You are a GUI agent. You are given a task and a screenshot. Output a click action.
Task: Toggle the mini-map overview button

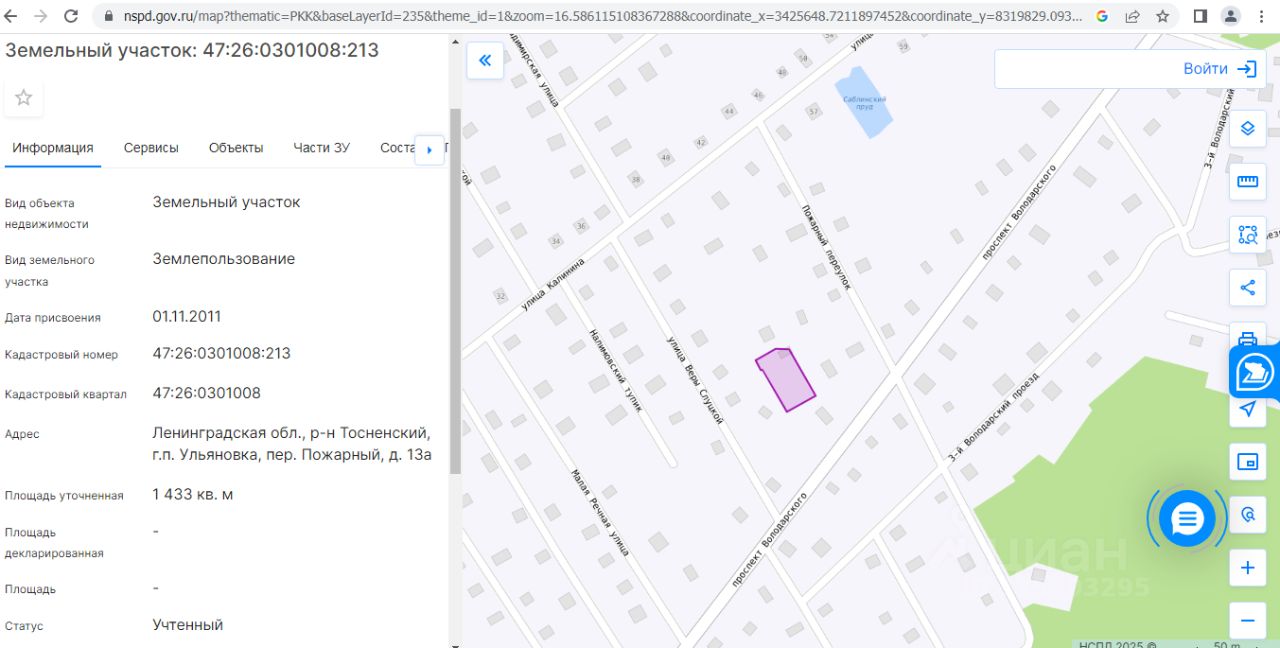tap(1247, 461)
